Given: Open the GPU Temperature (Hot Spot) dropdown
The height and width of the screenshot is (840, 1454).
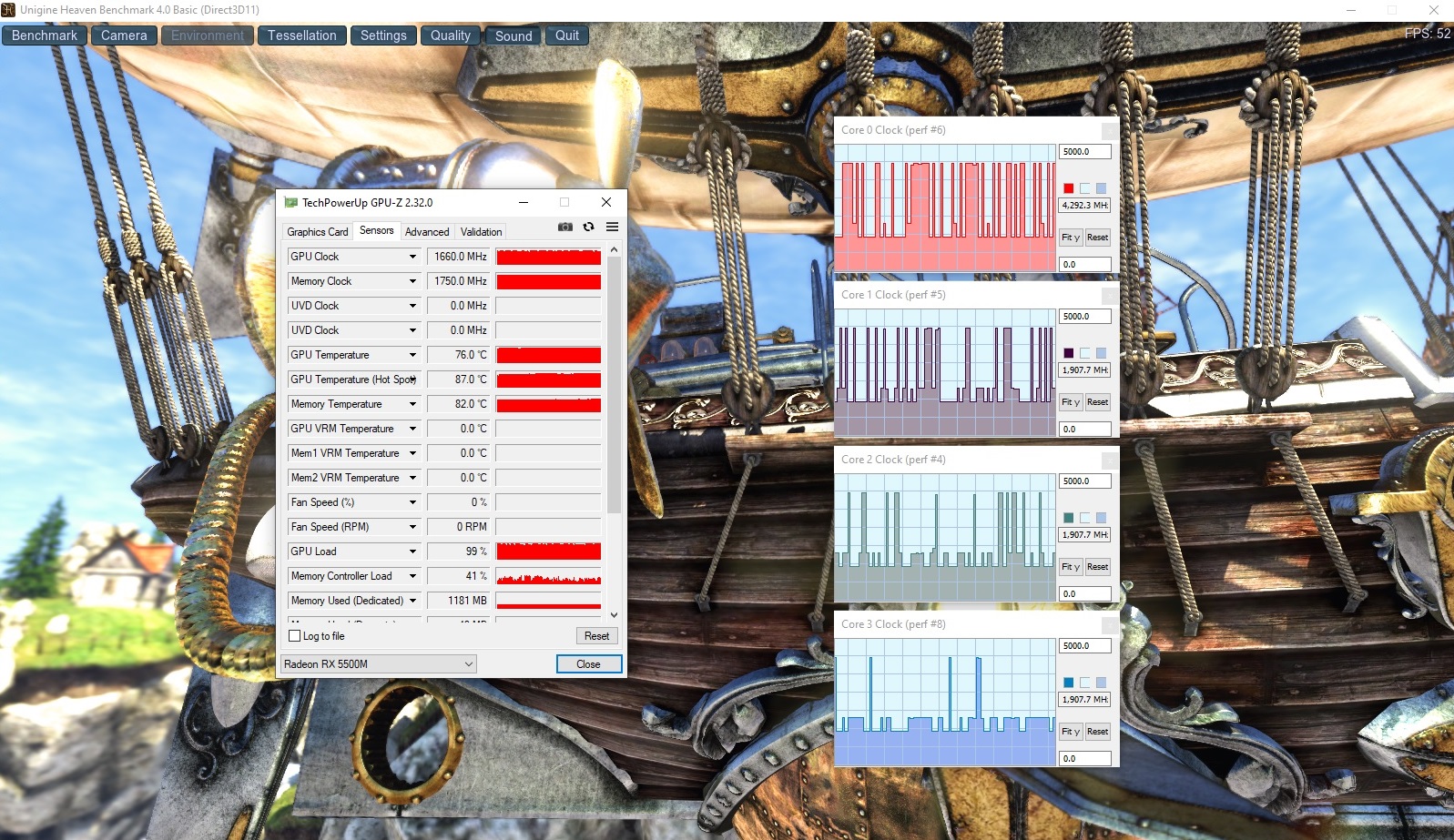Looking at the screenshot, I should (412, 380).
